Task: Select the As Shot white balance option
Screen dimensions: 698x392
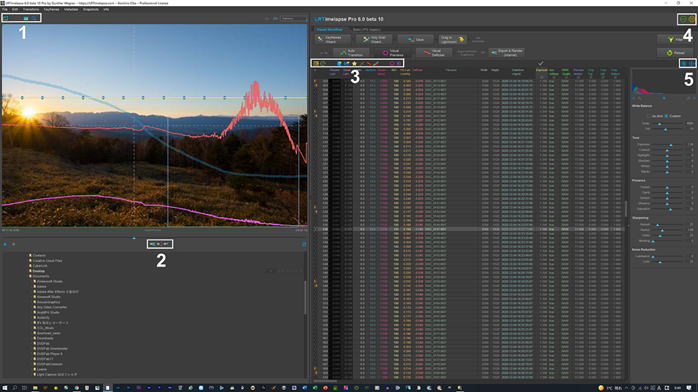Action: 649,116
